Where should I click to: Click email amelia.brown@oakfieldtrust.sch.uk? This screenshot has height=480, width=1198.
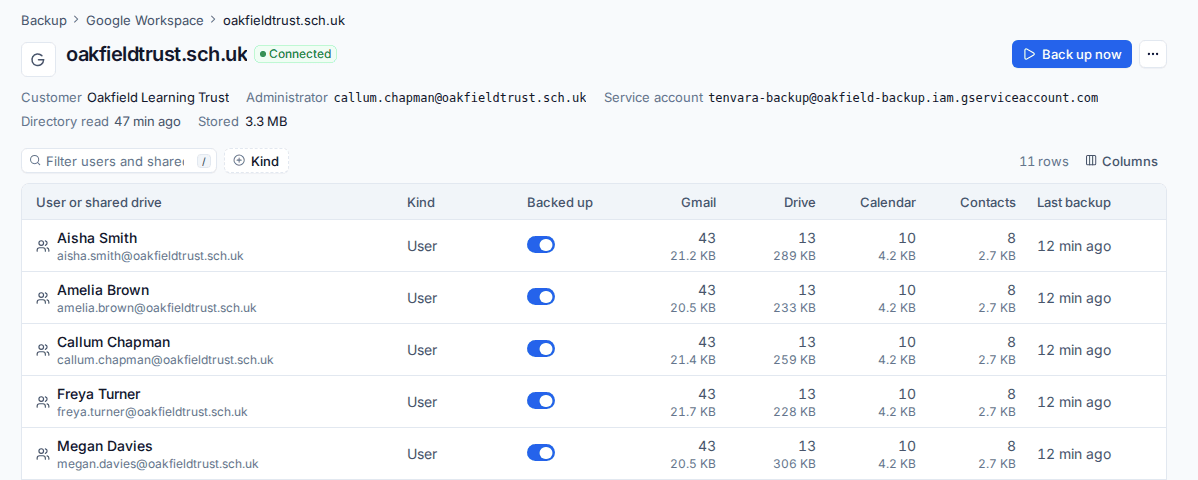coord(157,308)
